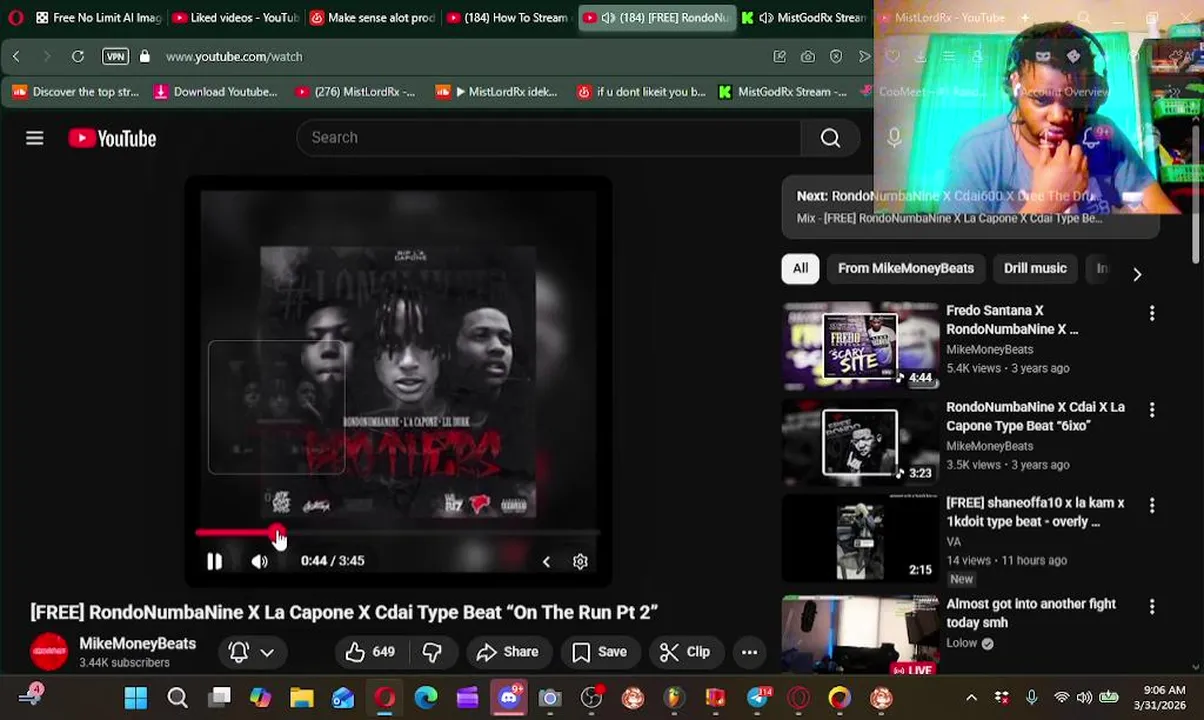Toggle the Opera VPN badge

coord(115,56)
